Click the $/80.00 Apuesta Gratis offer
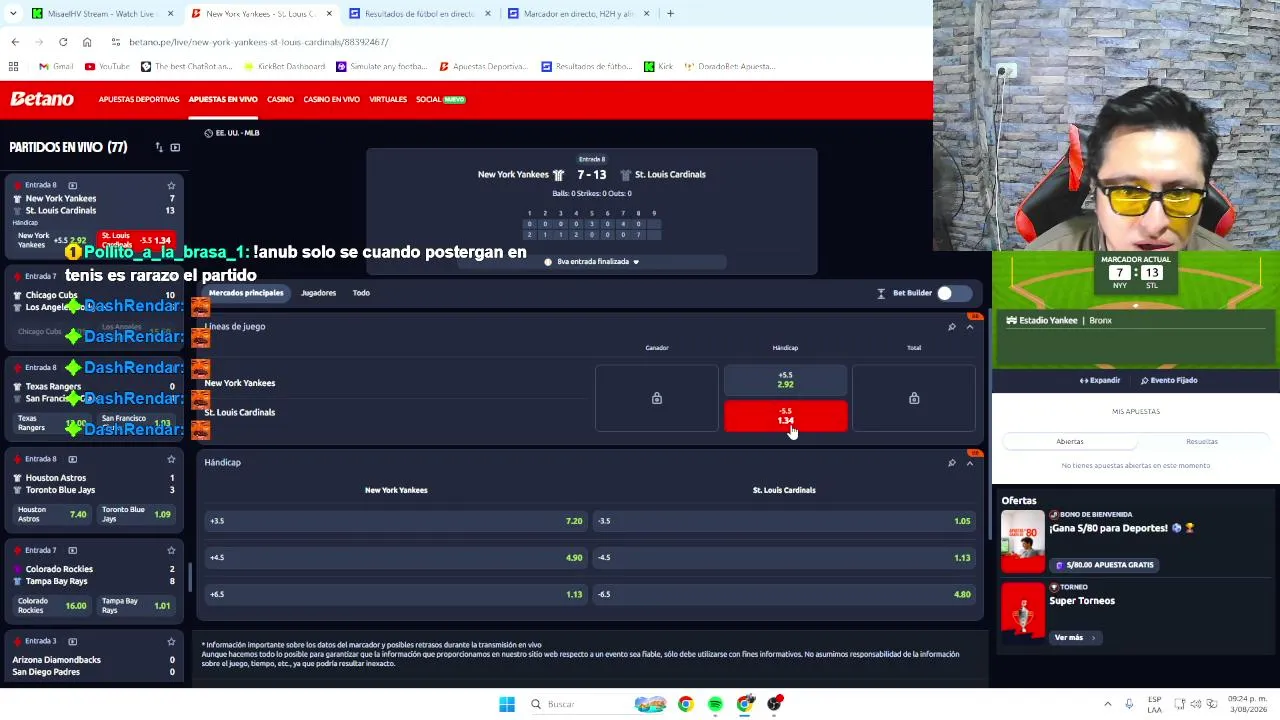Screen dimensions: 1280x720 (1104, 565)
